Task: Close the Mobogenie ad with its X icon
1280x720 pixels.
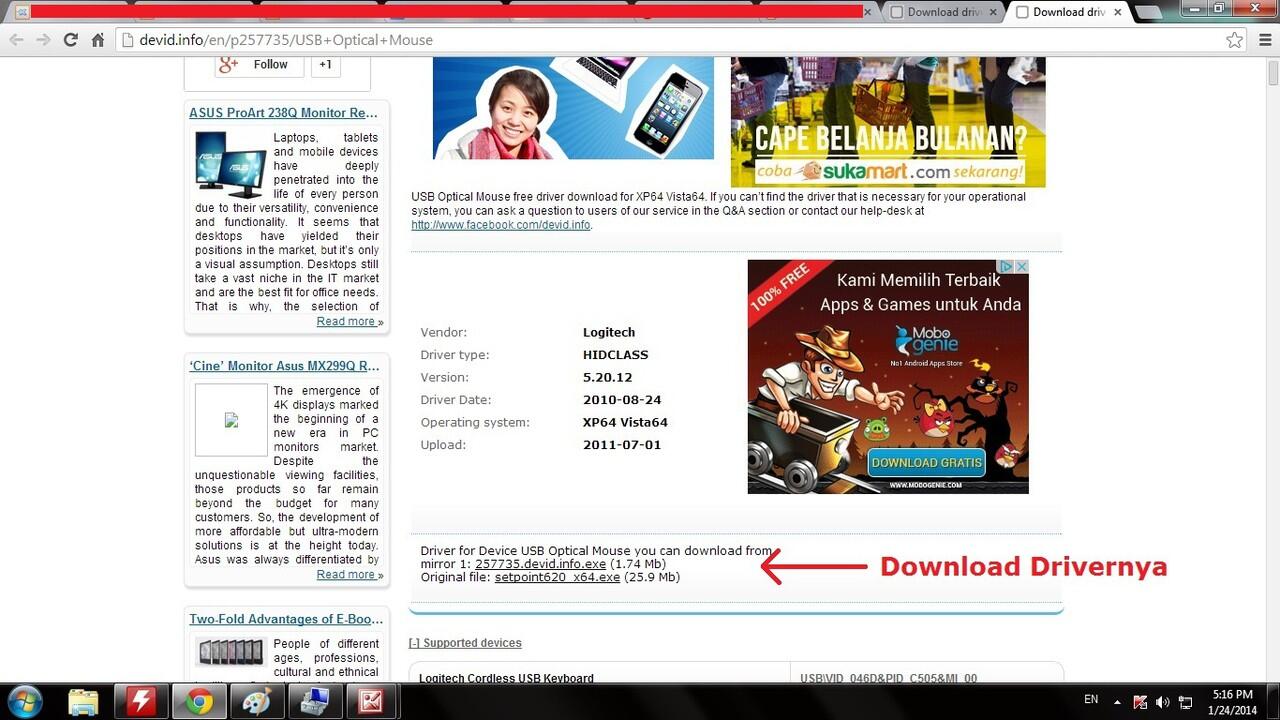Action: tap(1022, 267)
